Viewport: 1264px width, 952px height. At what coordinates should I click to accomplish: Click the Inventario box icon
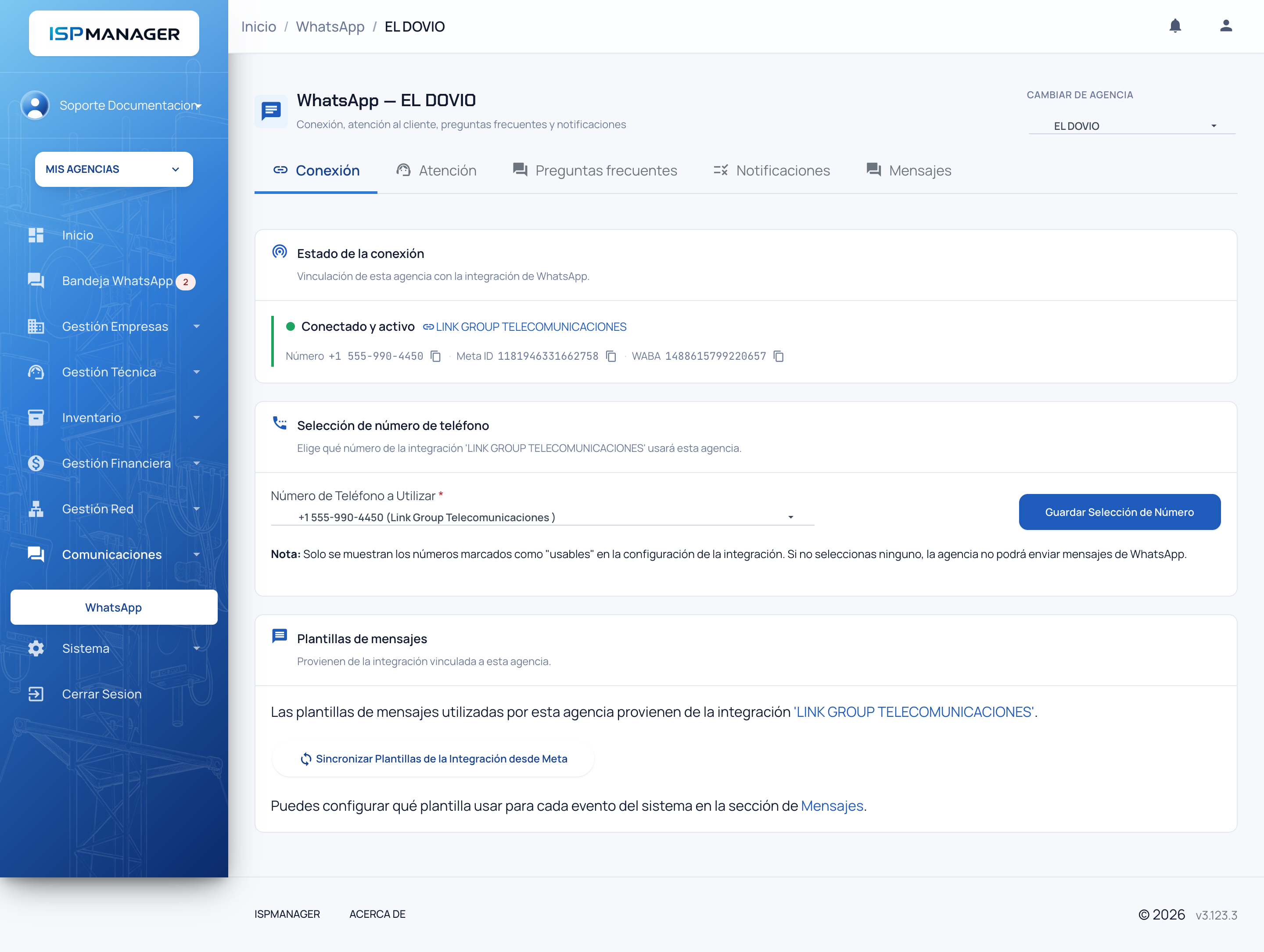tap(36, 418)
